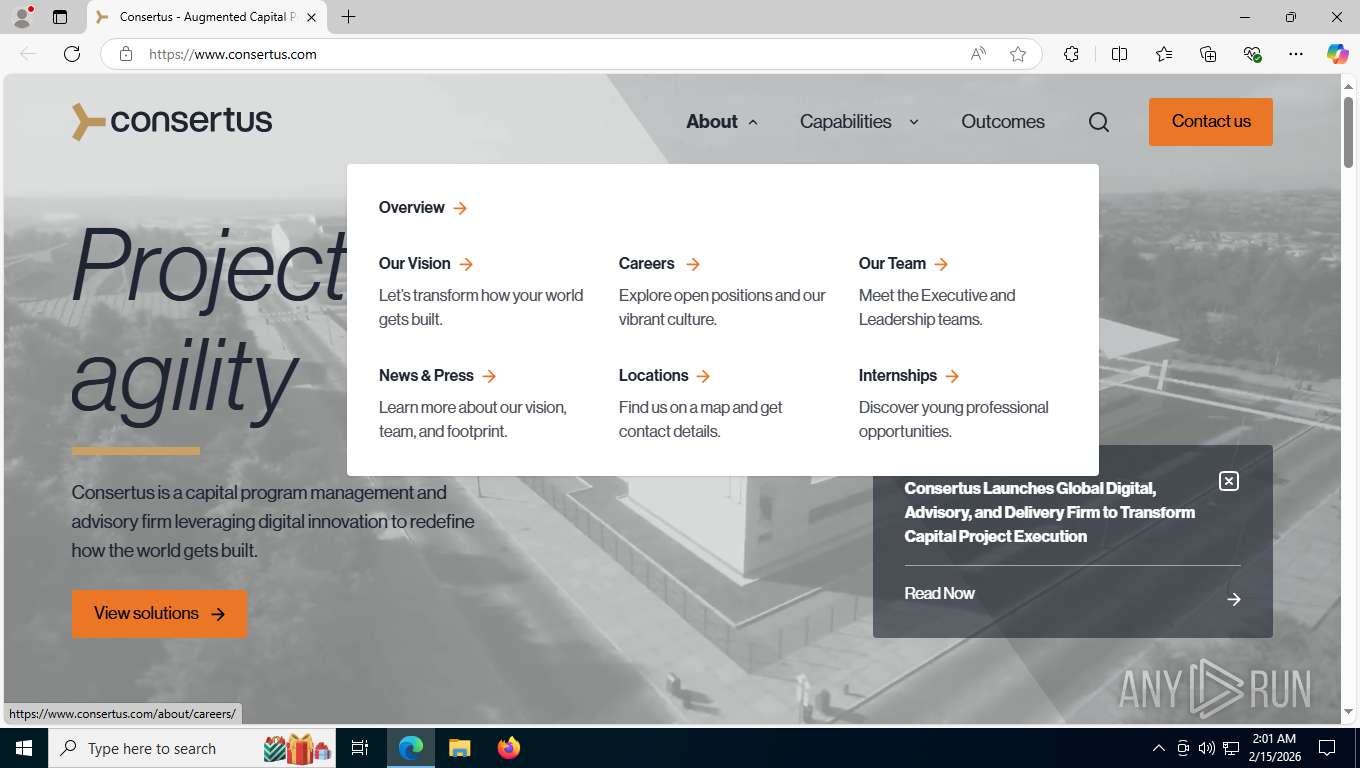
Task: Click the arrow next to Our Team
Action: click(x=941, y=264)
